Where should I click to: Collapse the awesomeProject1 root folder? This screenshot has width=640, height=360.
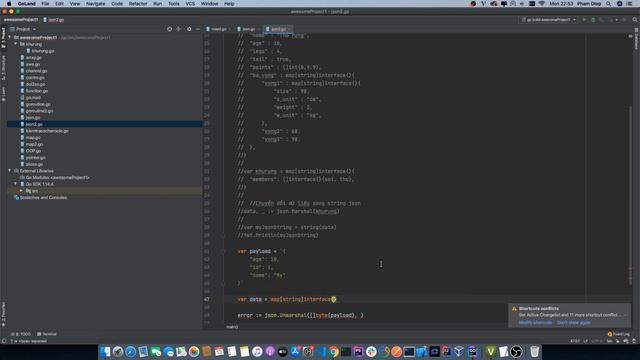click(x=10, y=38)
